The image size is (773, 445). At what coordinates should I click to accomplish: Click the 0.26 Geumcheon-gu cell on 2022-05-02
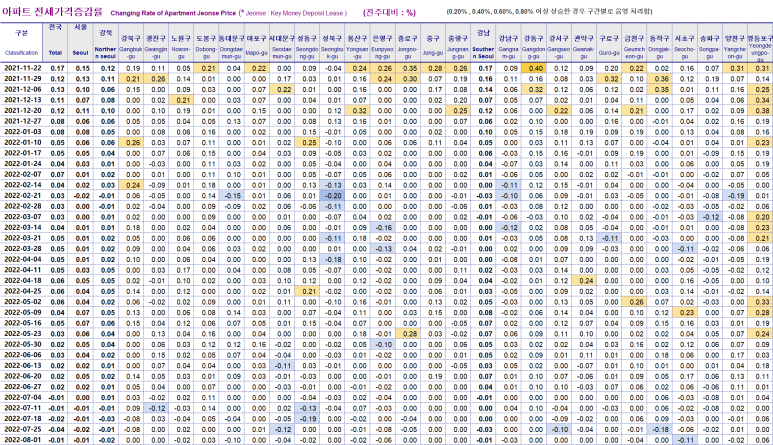click(634, 302)
